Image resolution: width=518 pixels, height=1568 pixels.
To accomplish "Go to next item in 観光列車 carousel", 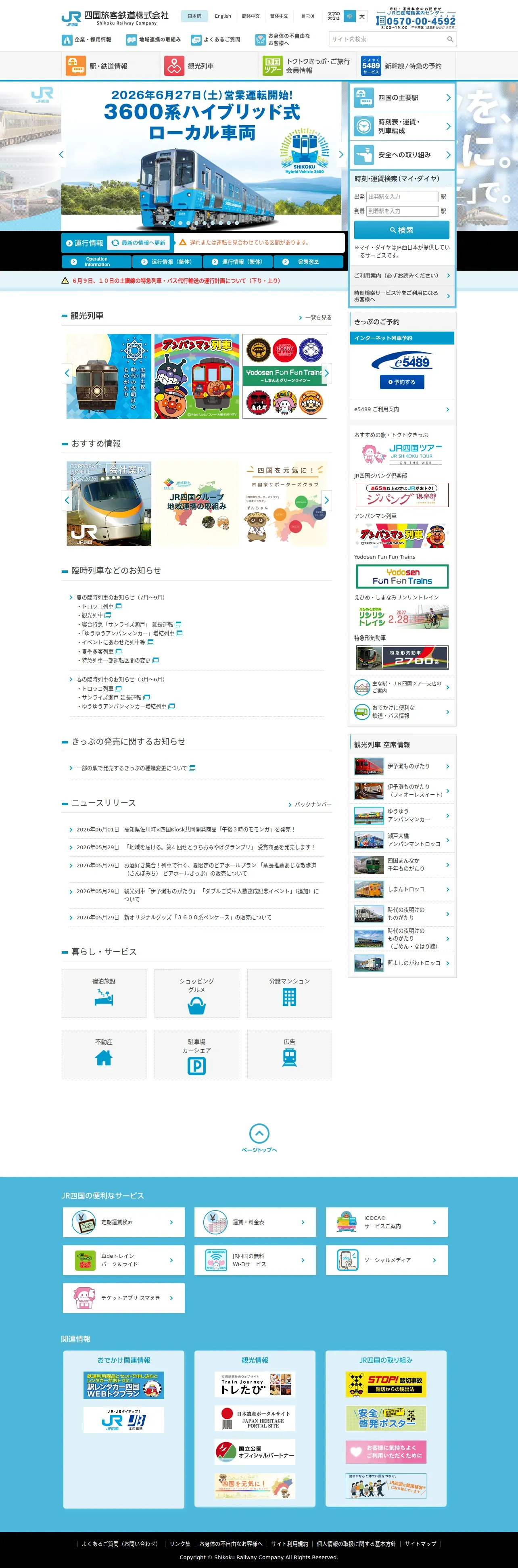I will (x=327, y=373).
